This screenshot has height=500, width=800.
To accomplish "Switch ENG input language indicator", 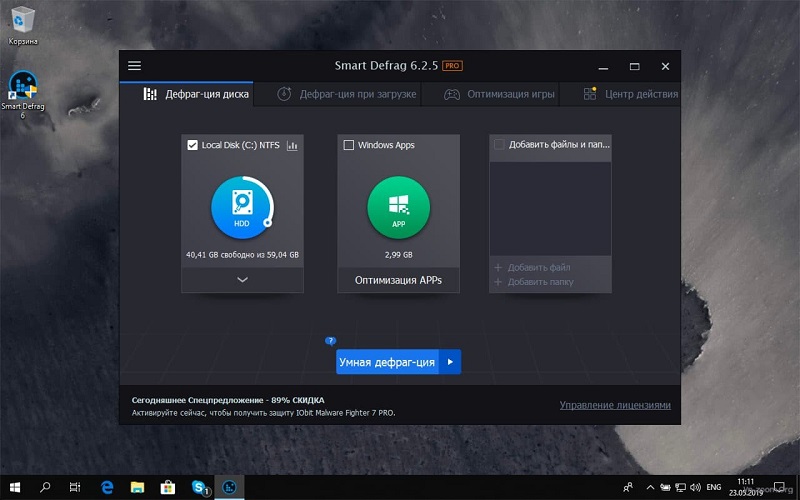I will [x=714, y=487].
